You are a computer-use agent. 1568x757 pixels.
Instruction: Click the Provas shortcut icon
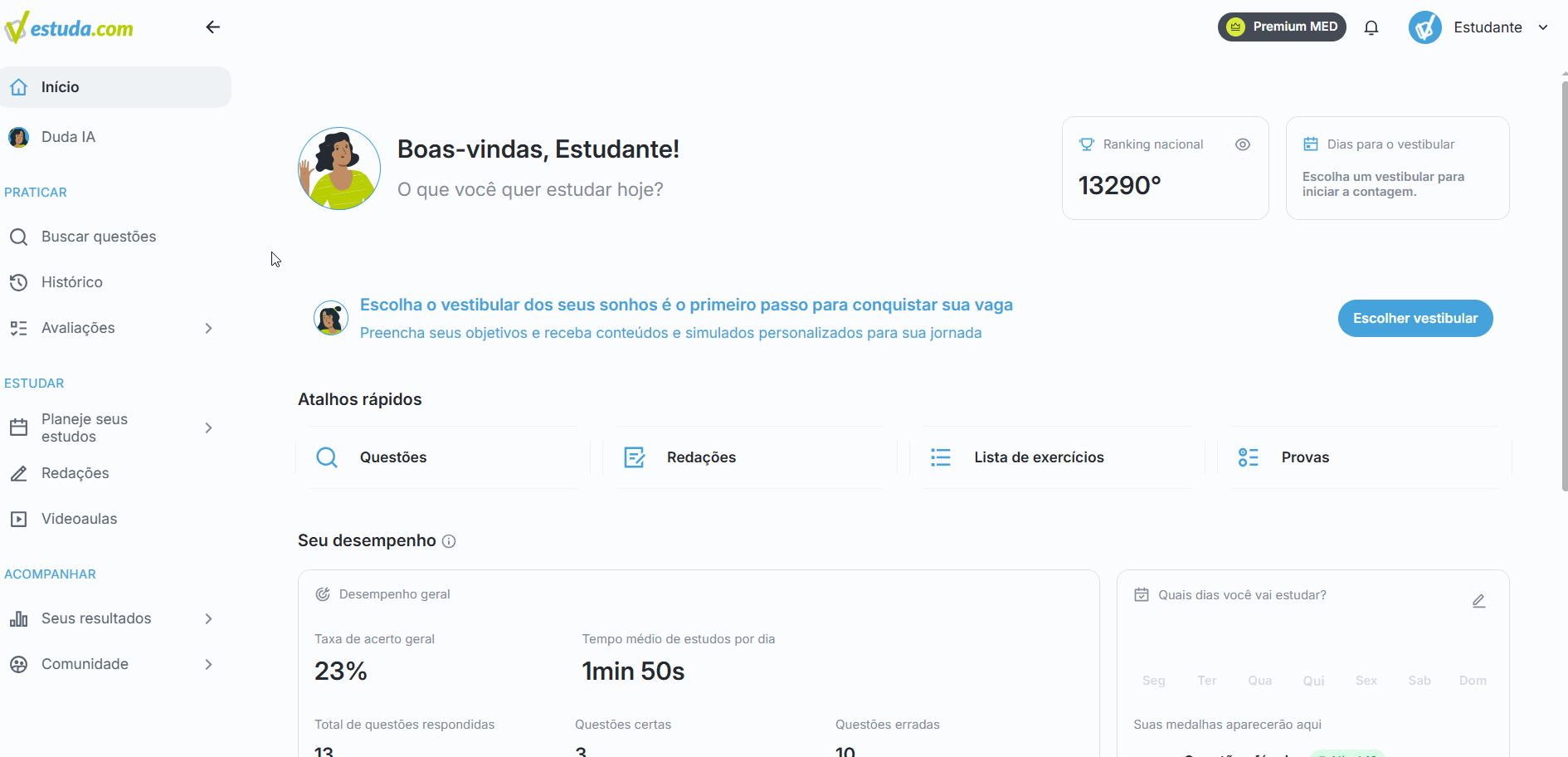pyautogui.click(x=1248, y=457)
